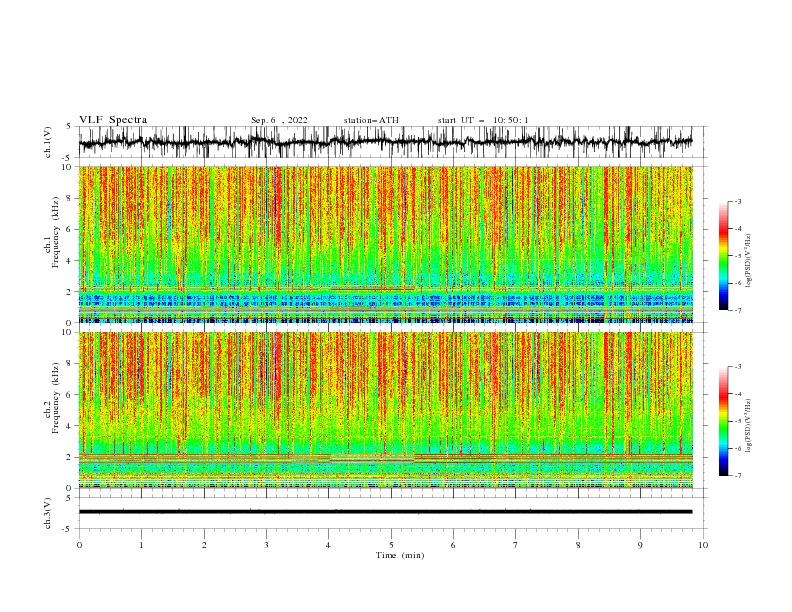Click time axis tick label "6"
This screenshot has width=792, height=612.
point(454,545)
